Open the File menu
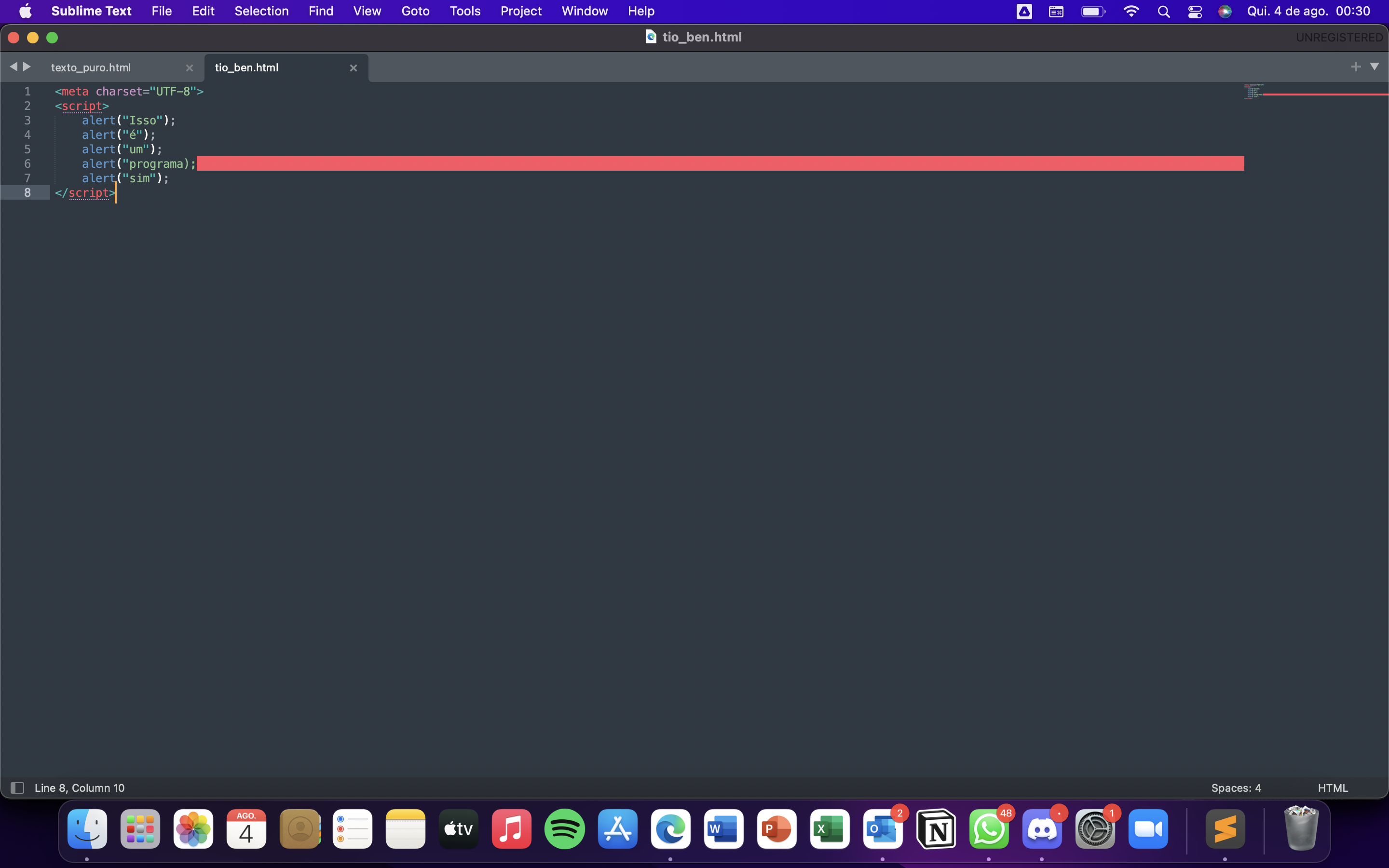 pos(161,11)
